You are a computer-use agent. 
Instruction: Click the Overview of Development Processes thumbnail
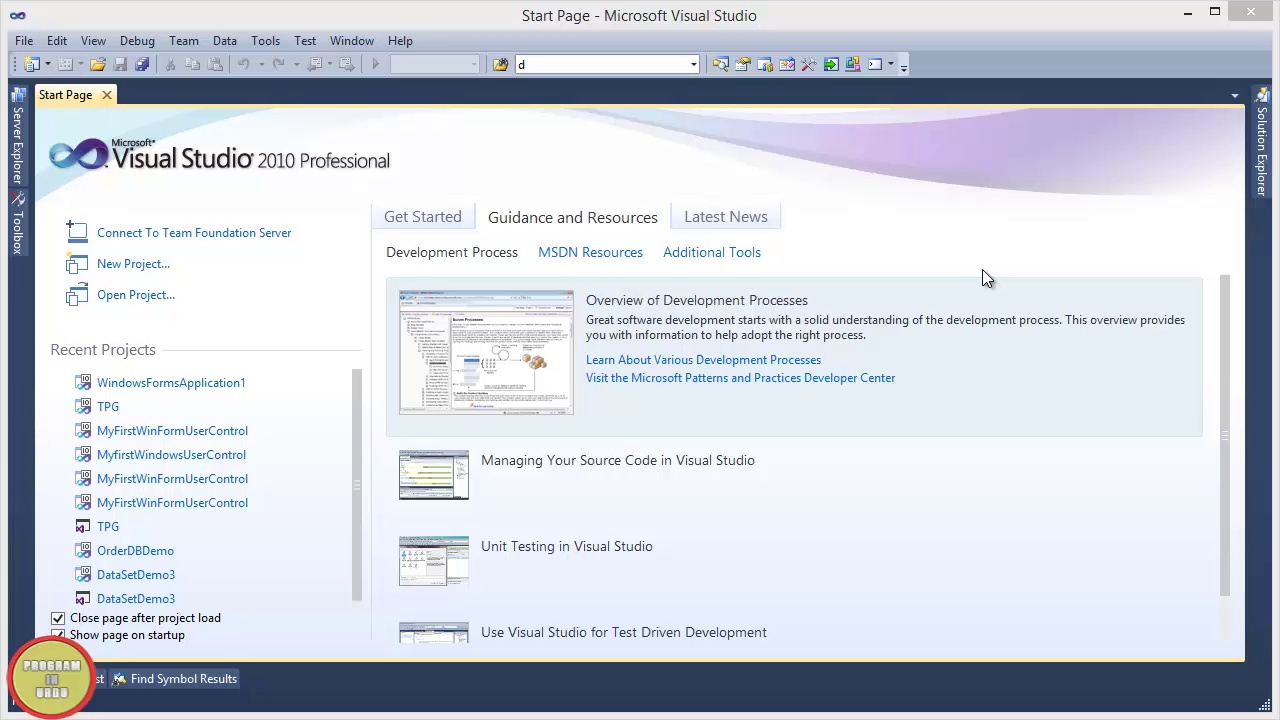486,352
